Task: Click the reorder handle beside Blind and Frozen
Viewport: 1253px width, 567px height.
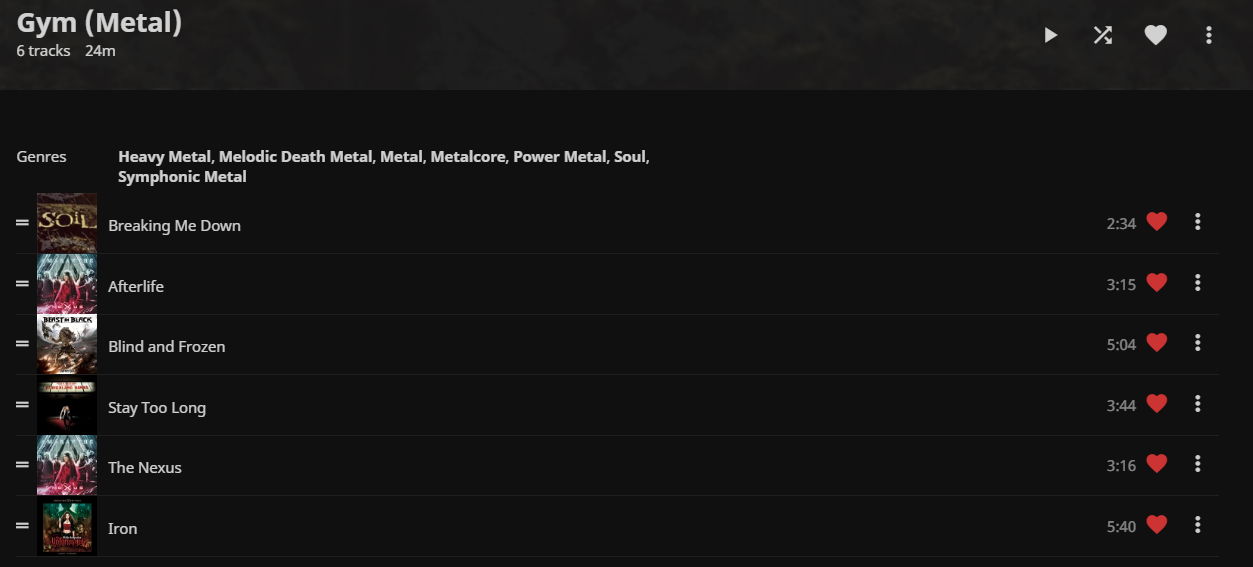Action: coord(22,344)
